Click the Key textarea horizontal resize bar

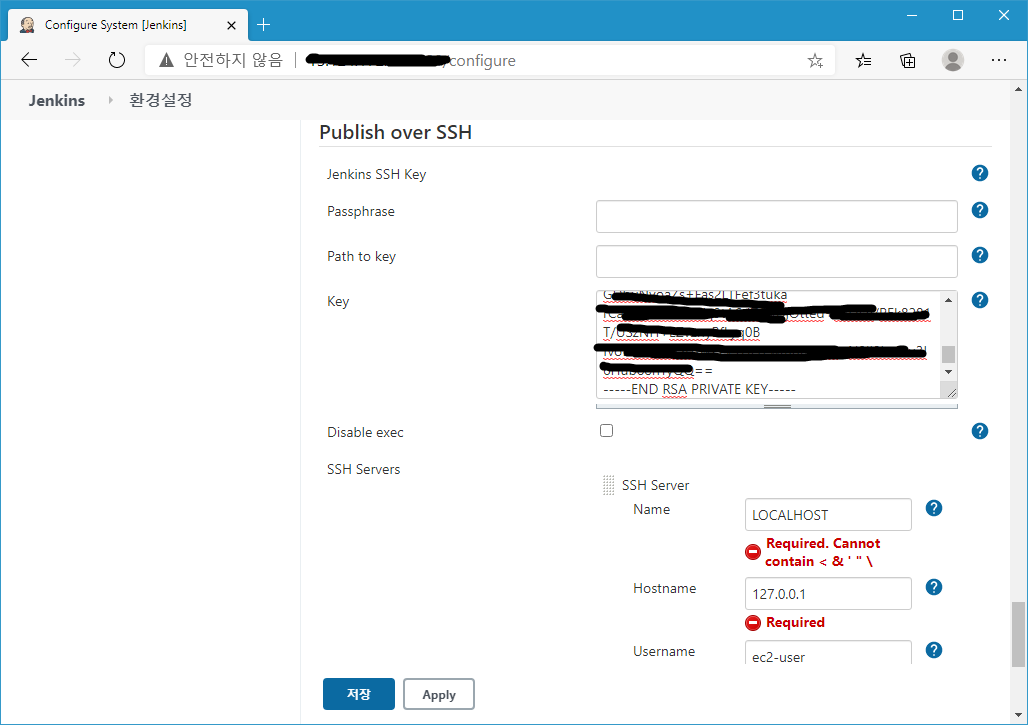click(x=777, y=406)
